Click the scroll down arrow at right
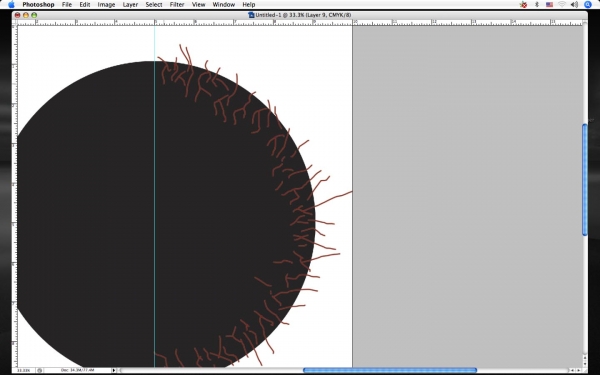The height and width of the screenshot is (375, 600). point(585,364)
